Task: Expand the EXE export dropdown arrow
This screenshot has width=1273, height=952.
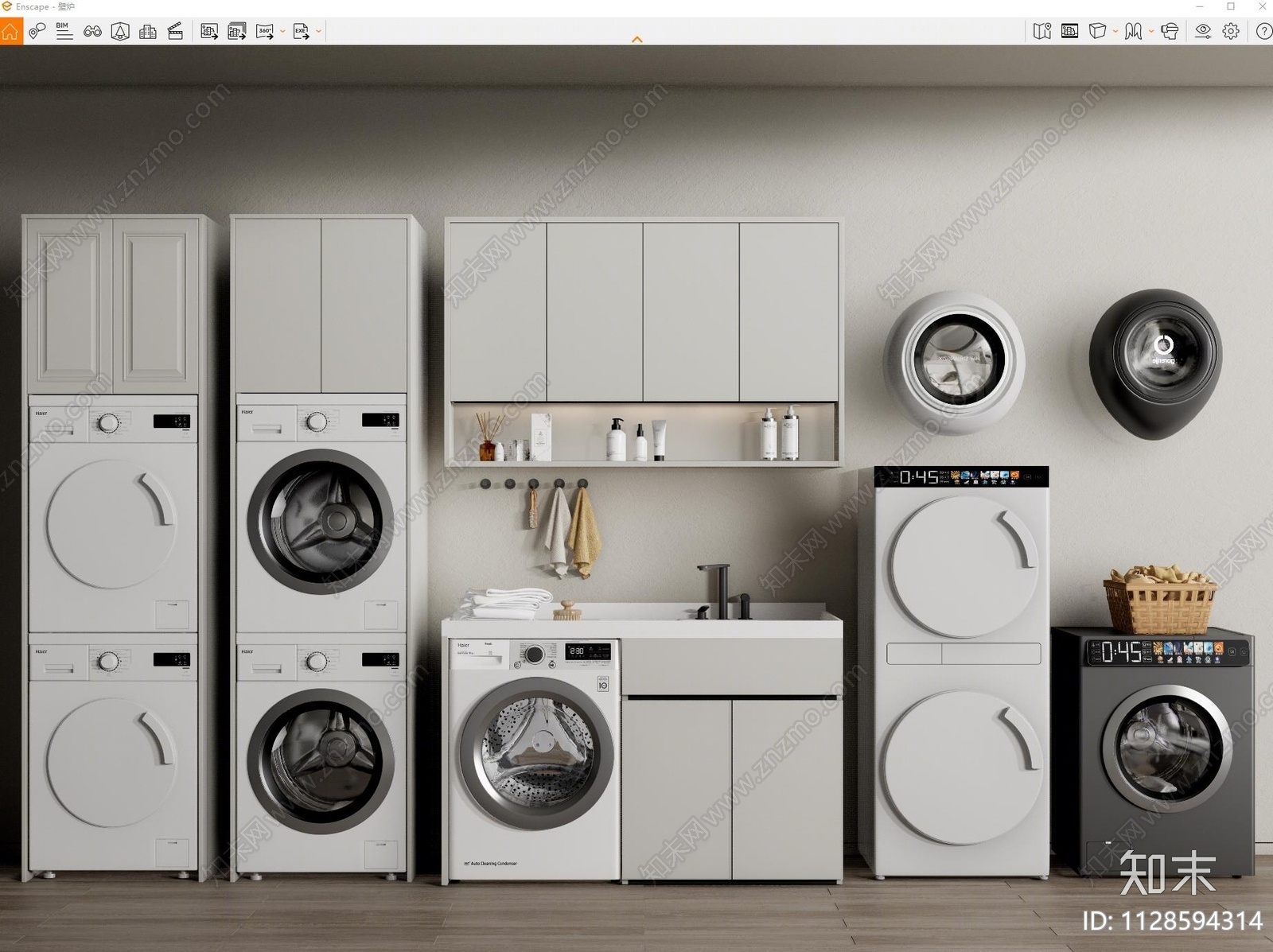Action: pos(319,32)
